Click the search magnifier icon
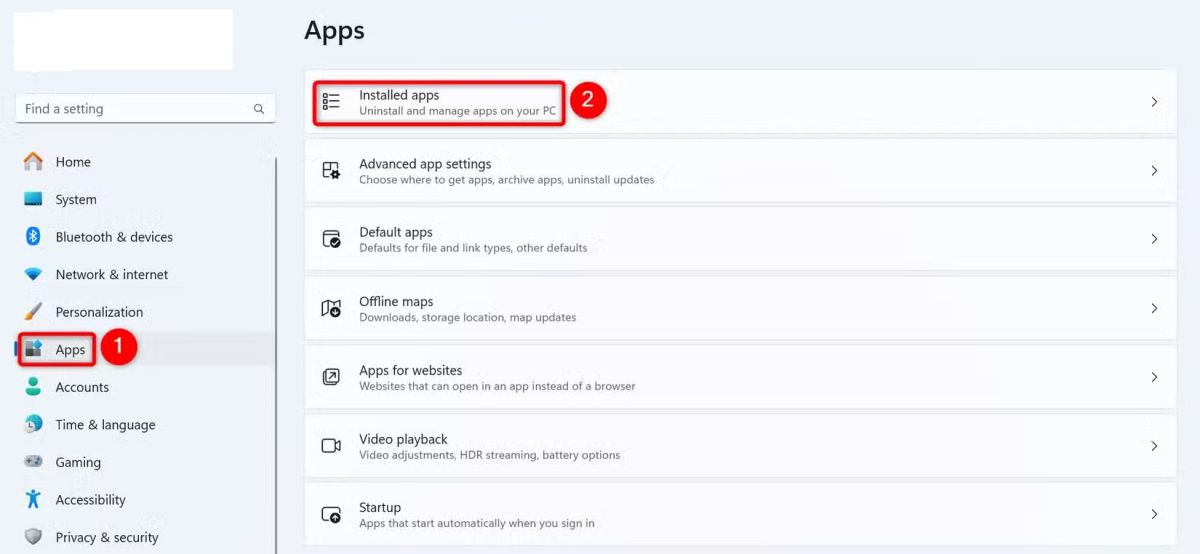1200x554 pixels. pos(259,109)
